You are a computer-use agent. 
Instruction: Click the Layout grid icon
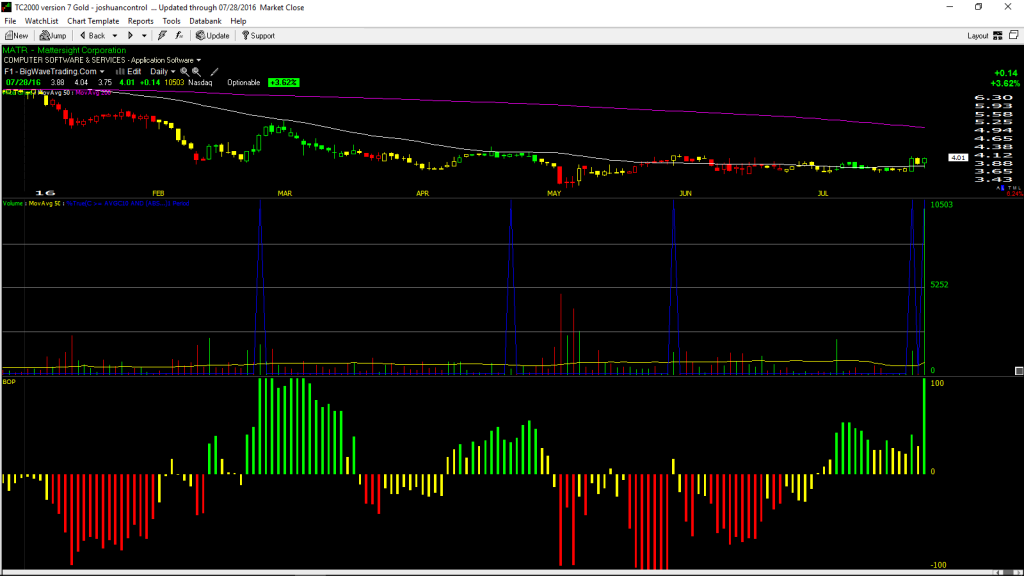998,36
